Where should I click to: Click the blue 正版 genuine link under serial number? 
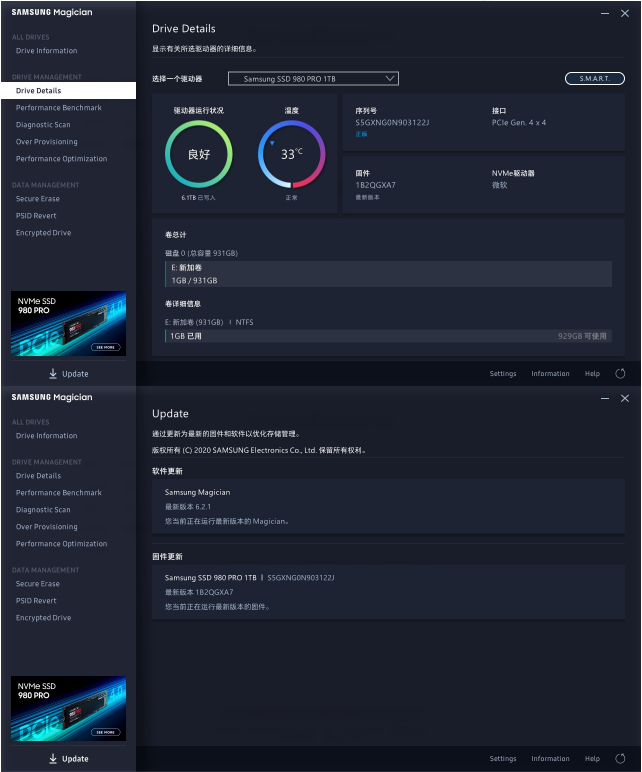tap(361, 134)
